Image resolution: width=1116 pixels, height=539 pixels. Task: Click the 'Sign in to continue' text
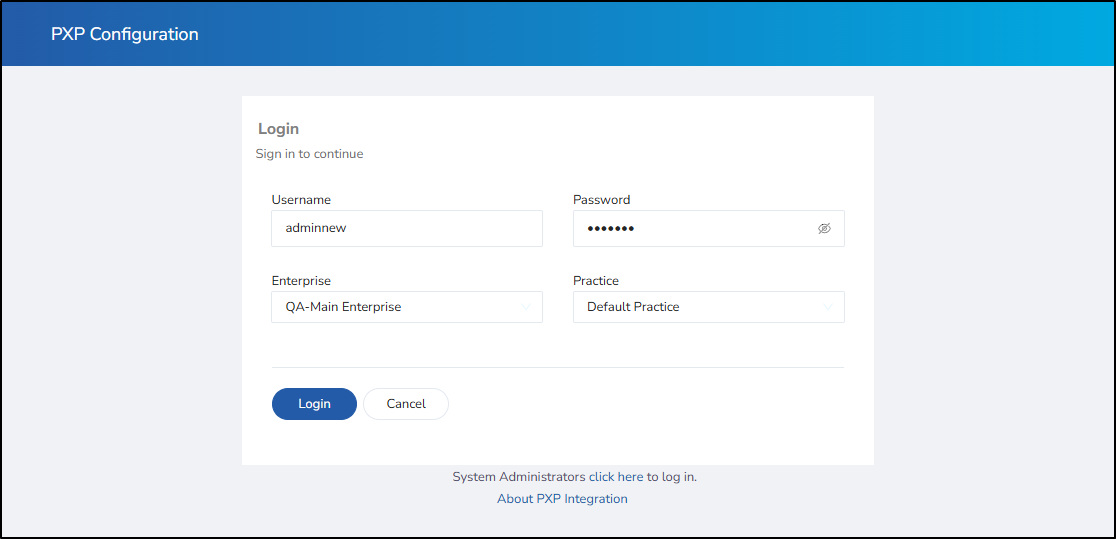[310, 153]
